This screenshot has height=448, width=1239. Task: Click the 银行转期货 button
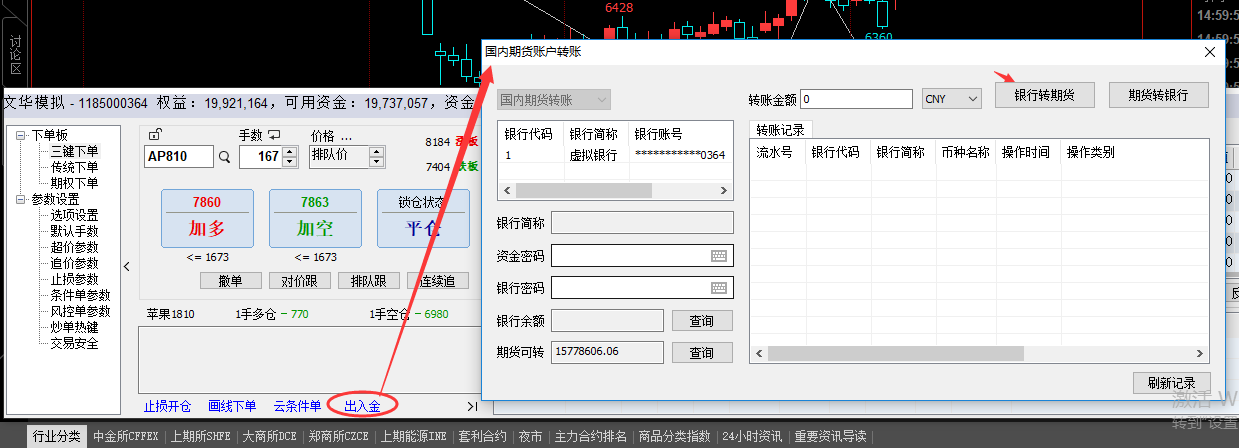coord(1045,95)
